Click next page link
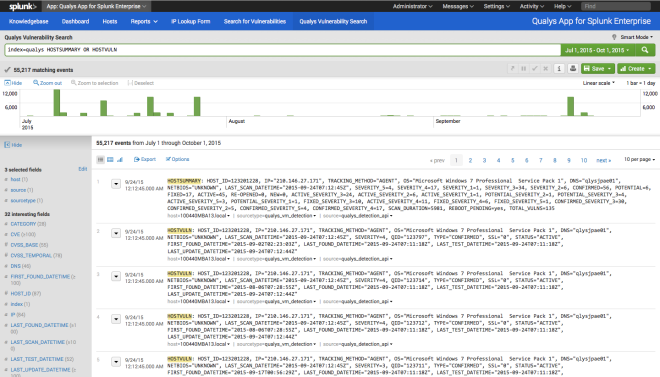The width and height of the screenshot is (660, 377). tap(603, 160)
